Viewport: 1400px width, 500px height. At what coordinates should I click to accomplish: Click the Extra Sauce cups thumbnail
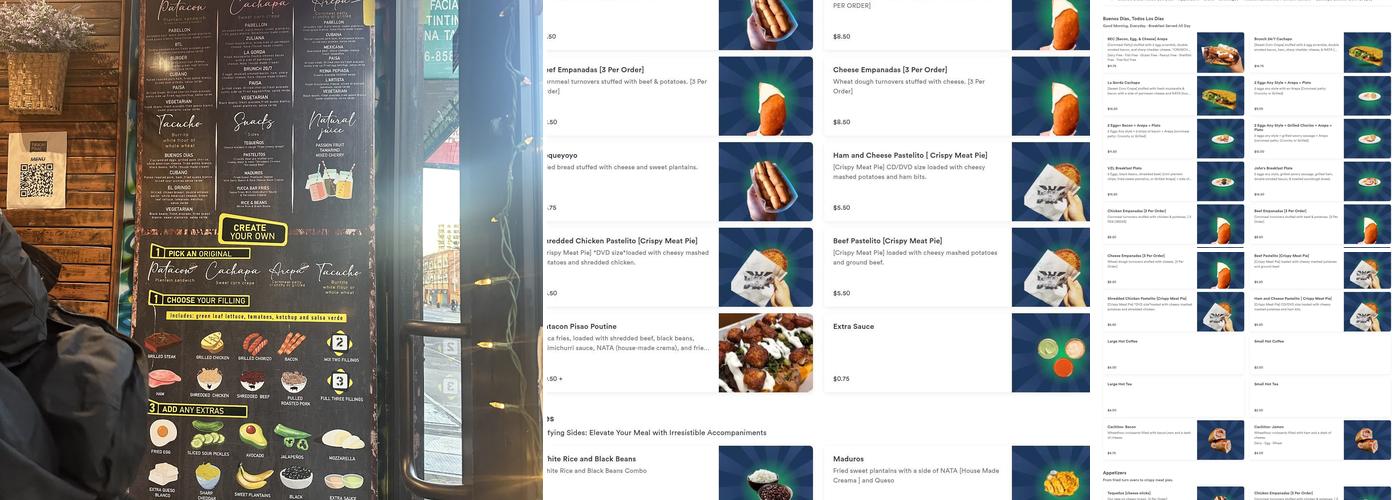point(1051,352)
